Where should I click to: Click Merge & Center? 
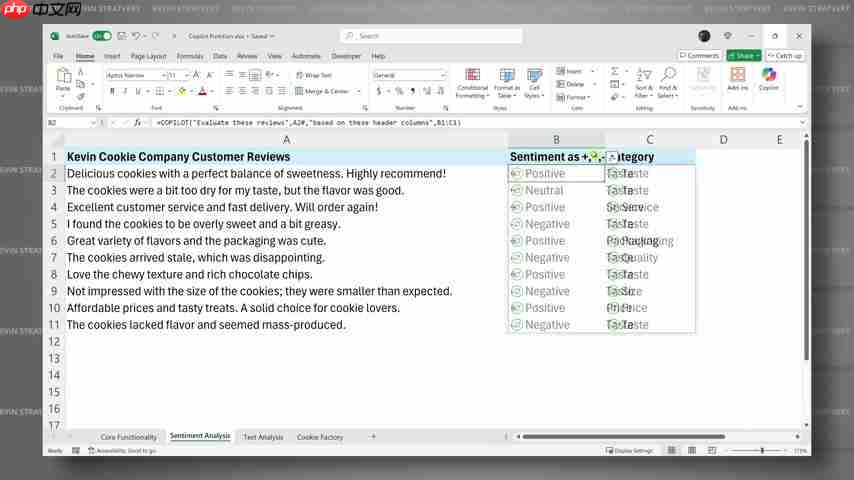[x=322, y=92]
